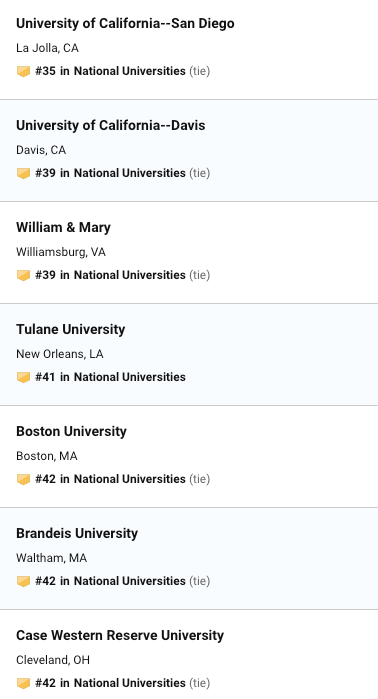Click the Cleveland, OH location text
The image size is (378, 699).
point(53,660)
